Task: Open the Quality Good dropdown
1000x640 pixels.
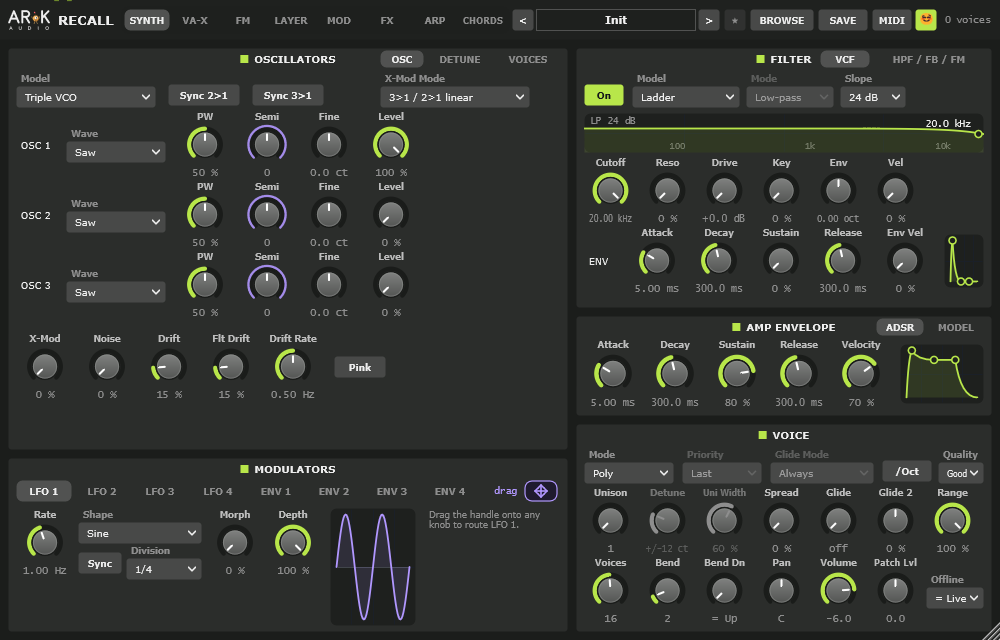Action: [x=962, y=474]
